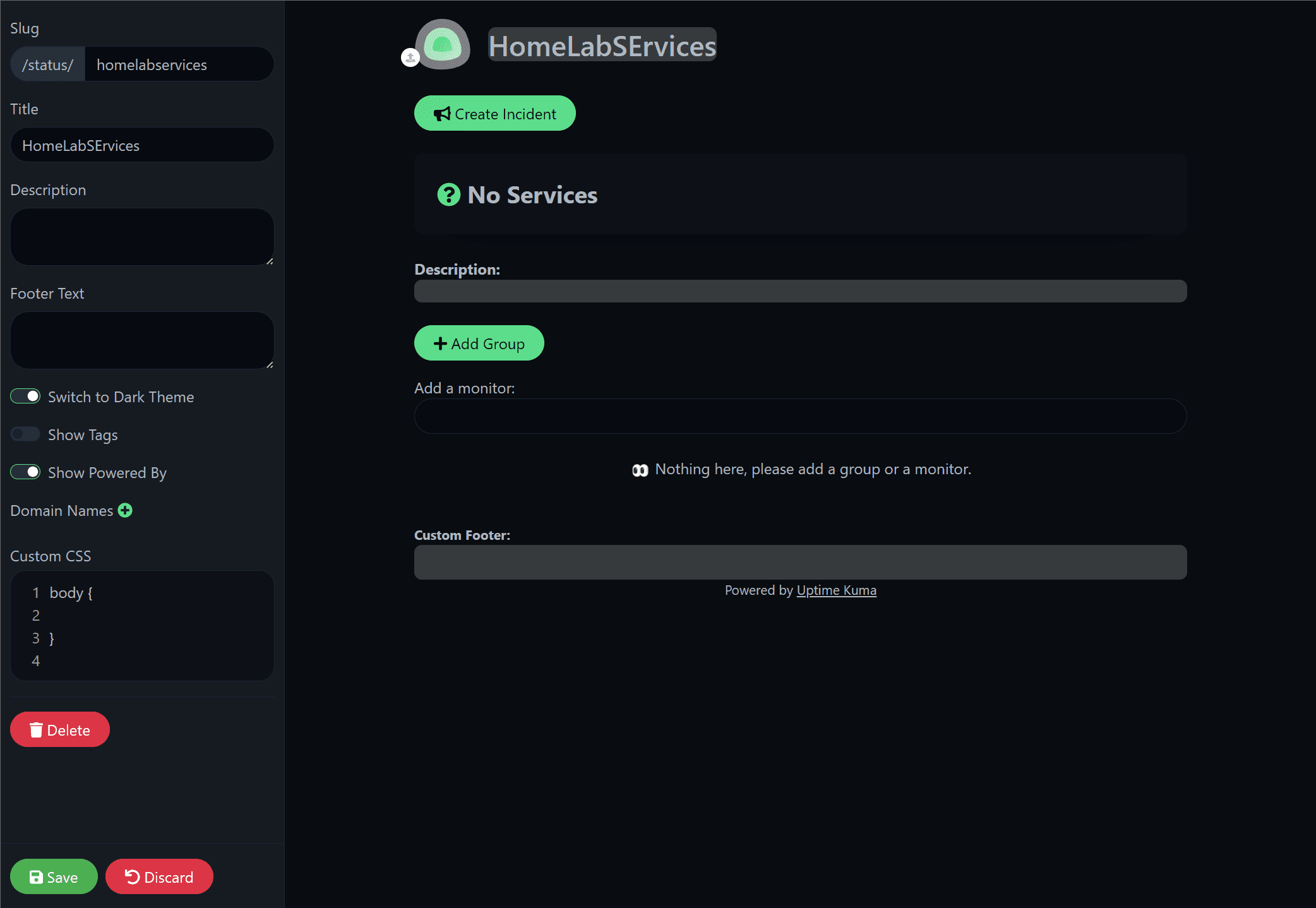Viewport: 1316px width, 908px height.
Task: Disable the Show Powered By switch
Action: click(25, 472)
